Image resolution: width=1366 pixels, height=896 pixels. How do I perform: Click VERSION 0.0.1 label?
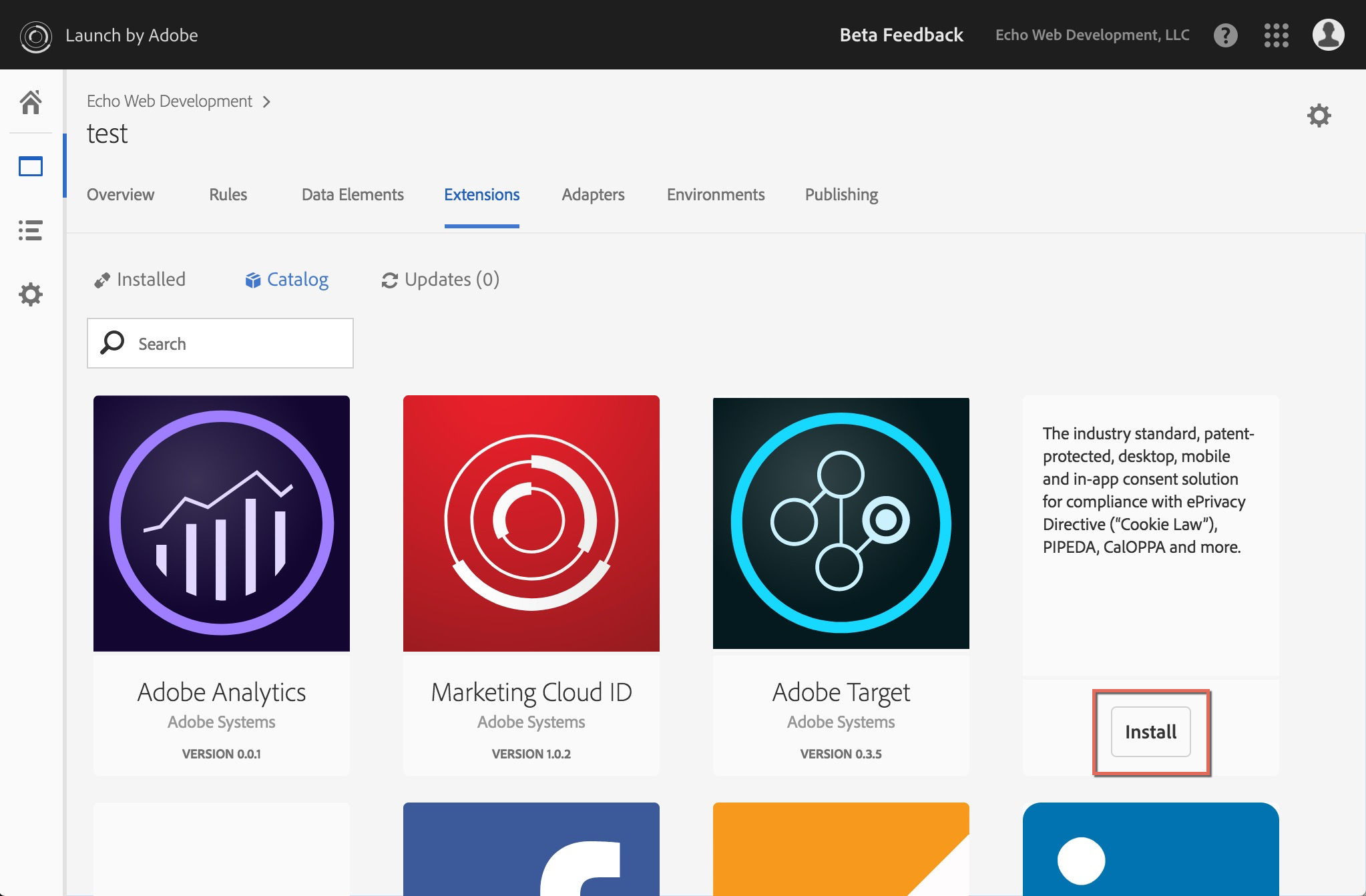click(x=222, y=754)
